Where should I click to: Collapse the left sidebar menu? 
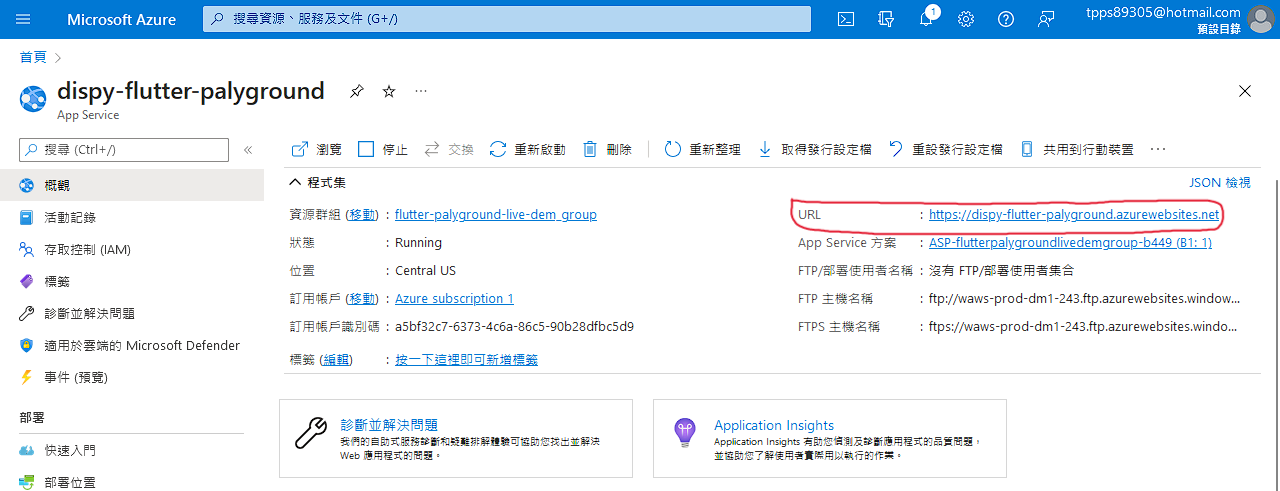(x=248, y=150)
